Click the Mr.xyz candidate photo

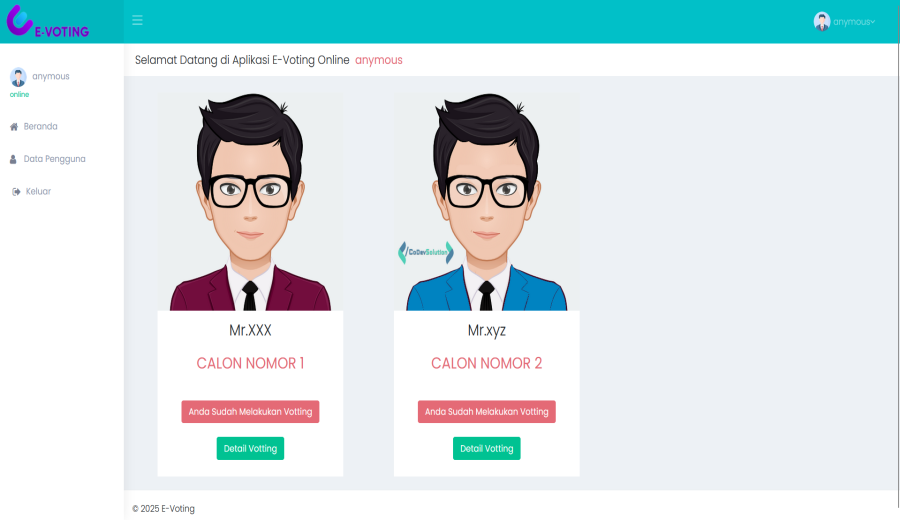[x=487, y=202]
